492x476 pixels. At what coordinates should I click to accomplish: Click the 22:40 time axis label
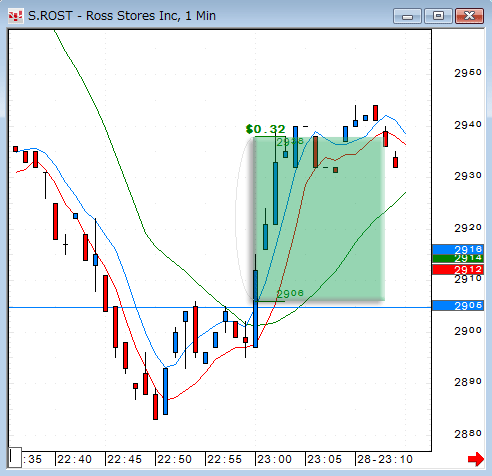tap(74, 459)
